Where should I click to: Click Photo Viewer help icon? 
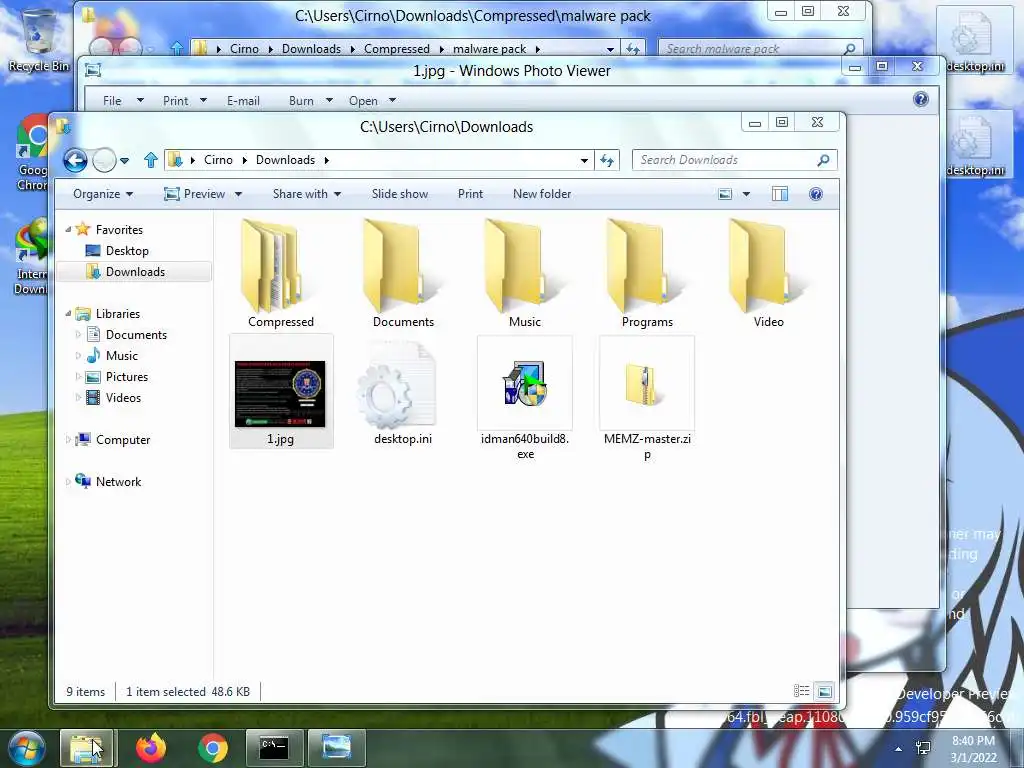click(920, 99)
